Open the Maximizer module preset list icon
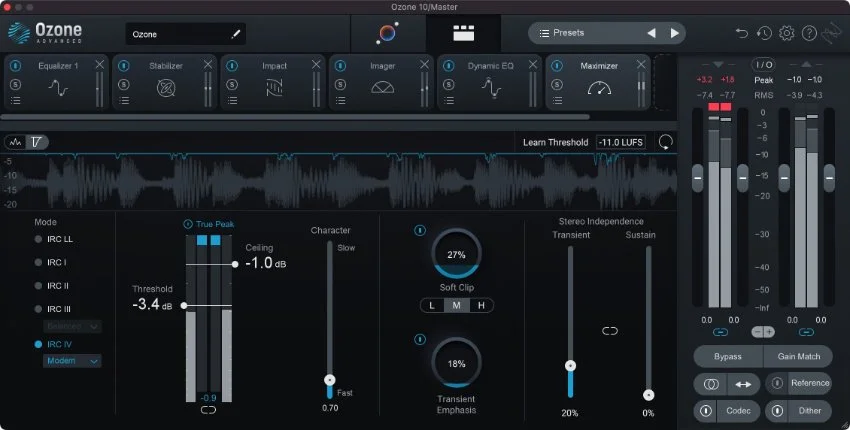This screenshot has width=850, height=430. (x=557, y=100)
